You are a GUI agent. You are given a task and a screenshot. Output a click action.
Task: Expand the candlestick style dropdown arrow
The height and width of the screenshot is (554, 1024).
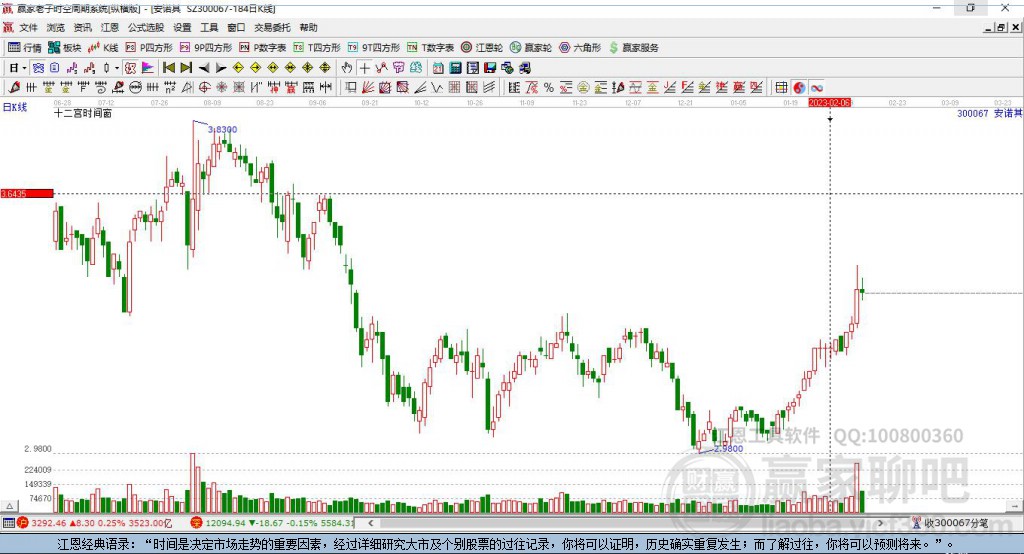116,68
